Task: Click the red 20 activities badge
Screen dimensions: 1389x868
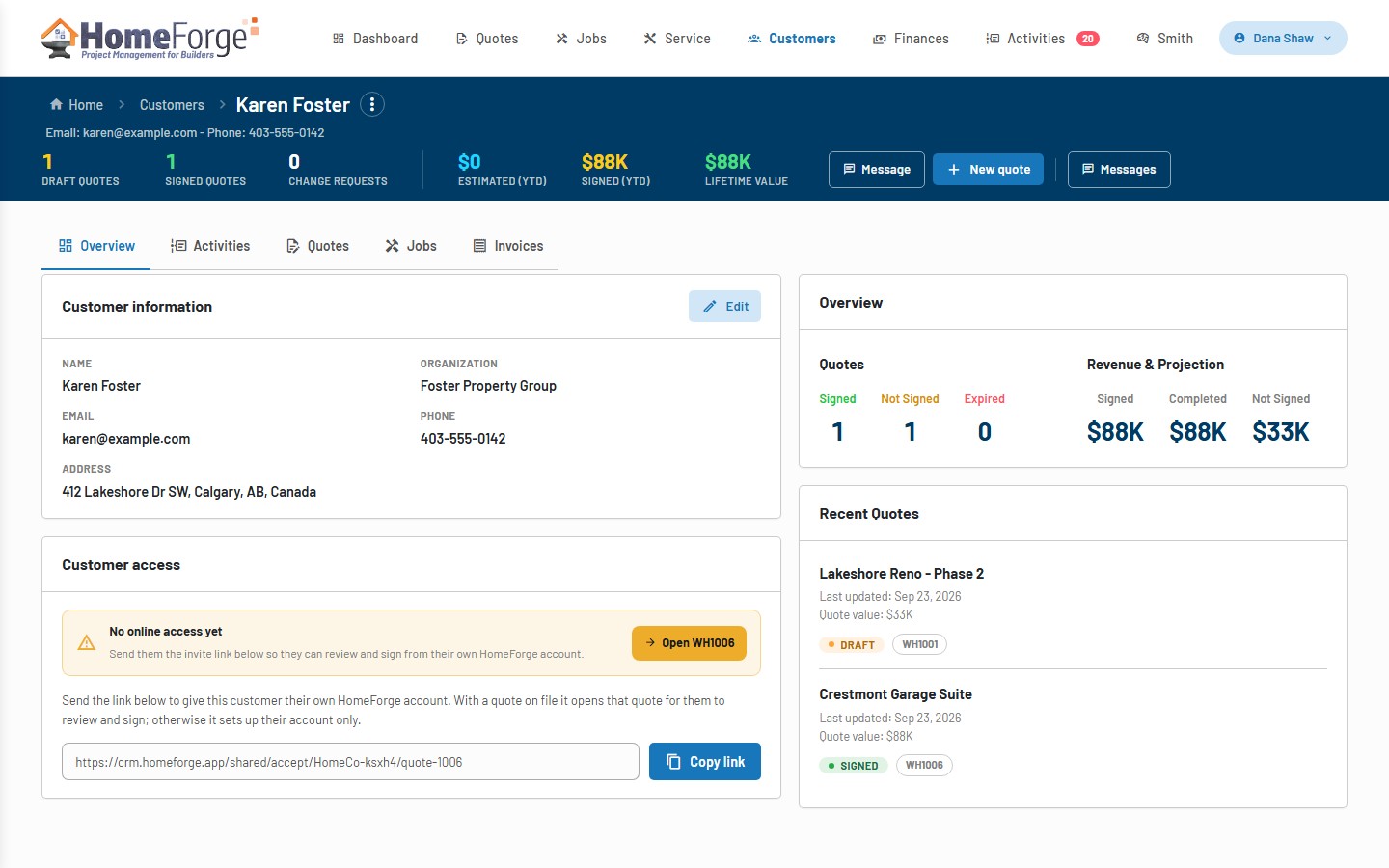Action: coord(1087,39)
